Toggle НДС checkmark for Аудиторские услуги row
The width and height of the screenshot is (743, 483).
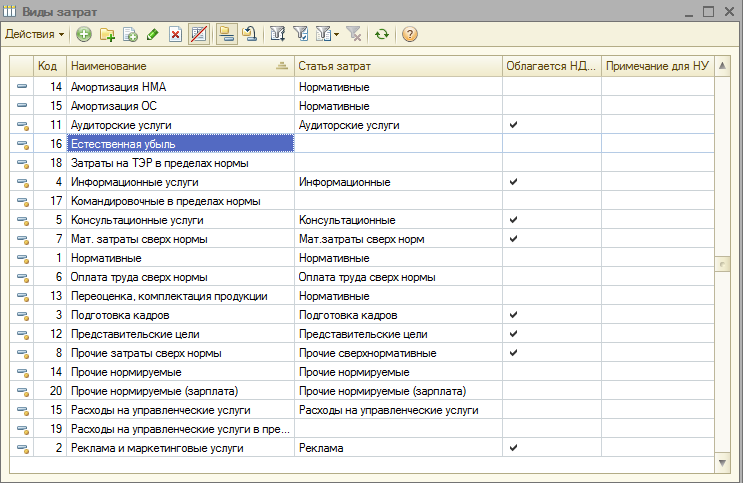[x=513, y=125]
